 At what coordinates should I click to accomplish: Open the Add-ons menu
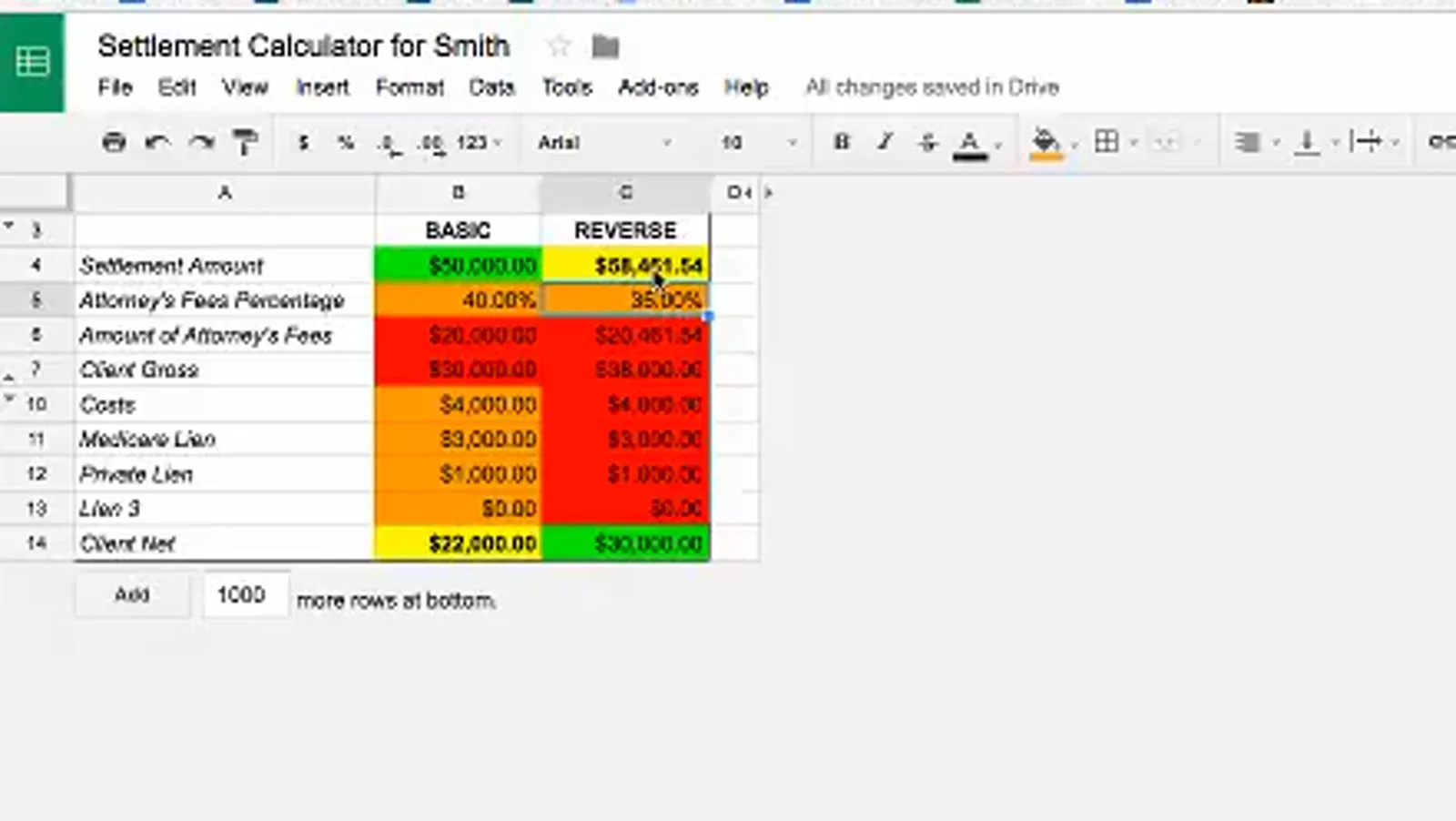pos(658,87)
